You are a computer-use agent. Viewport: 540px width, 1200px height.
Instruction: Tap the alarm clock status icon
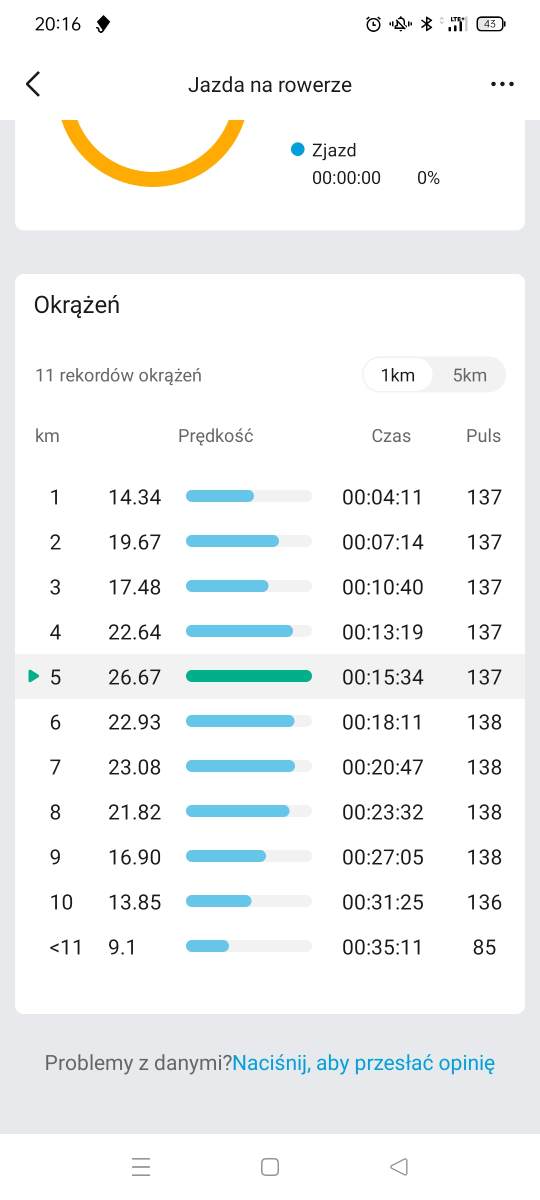tap(373, 24)
